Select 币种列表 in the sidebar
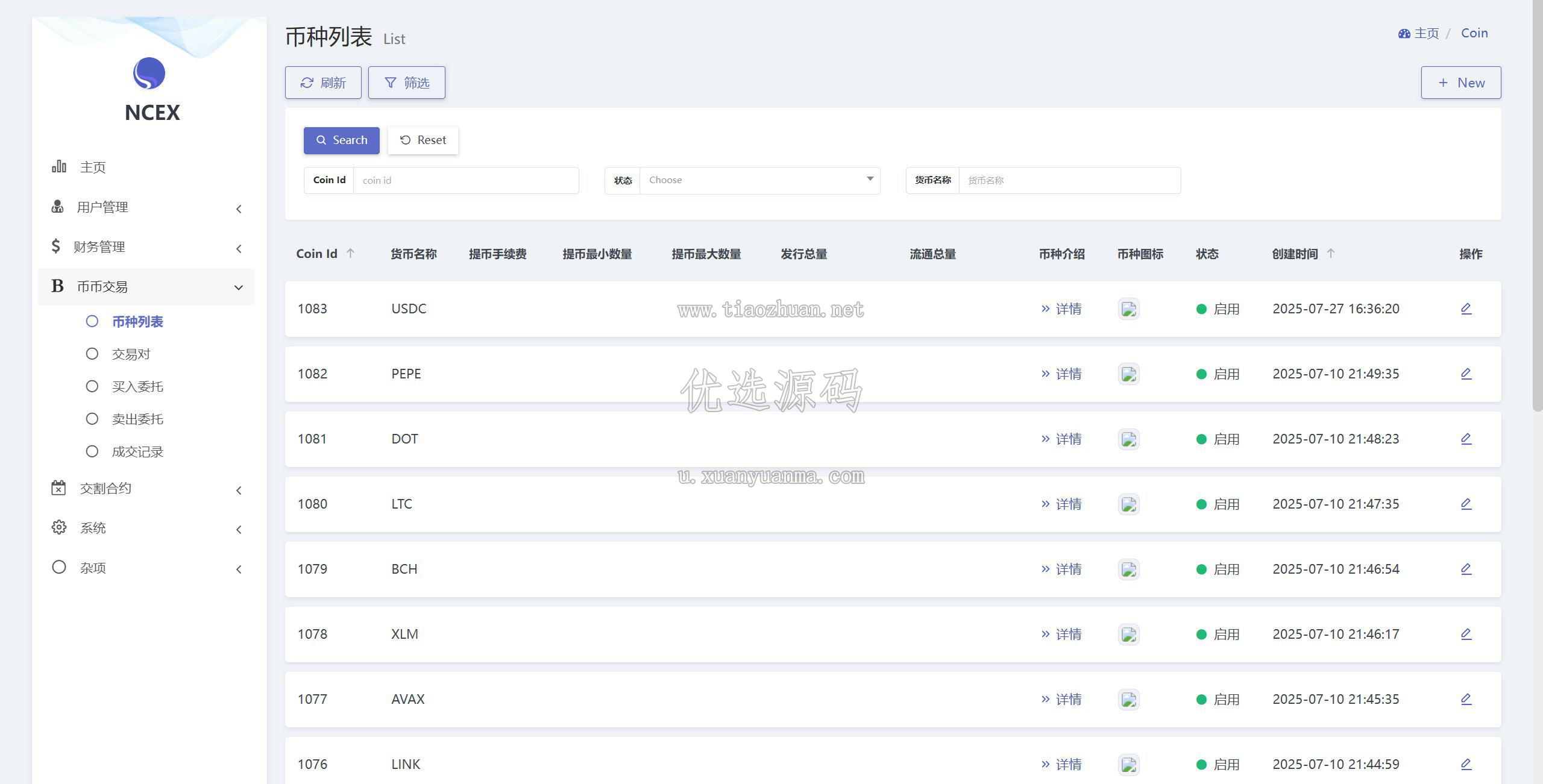 tap(137, 322)
